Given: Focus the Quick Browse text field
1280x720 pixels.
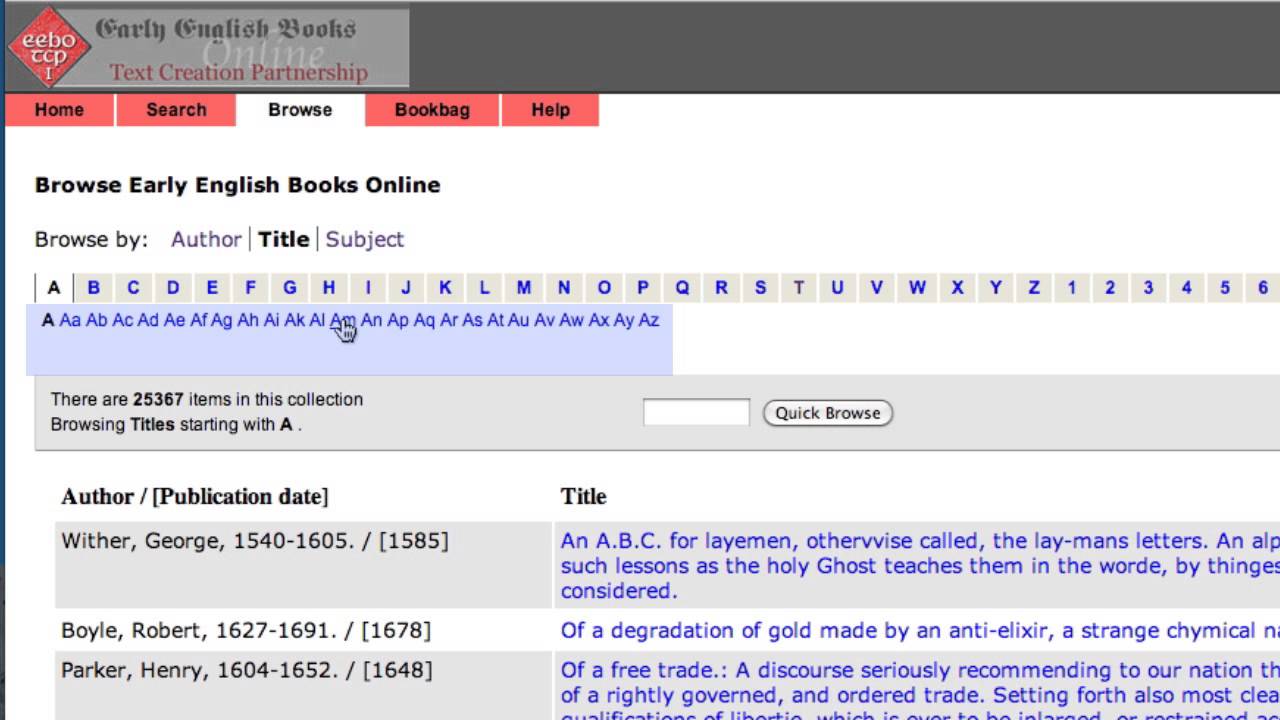Looking at the screenshot, I should click(x=696, y=412).
